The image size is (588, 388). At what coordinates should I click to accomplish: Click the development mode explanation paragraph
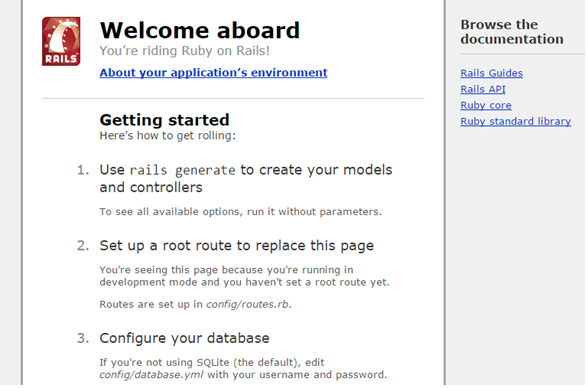pos(244,276)
